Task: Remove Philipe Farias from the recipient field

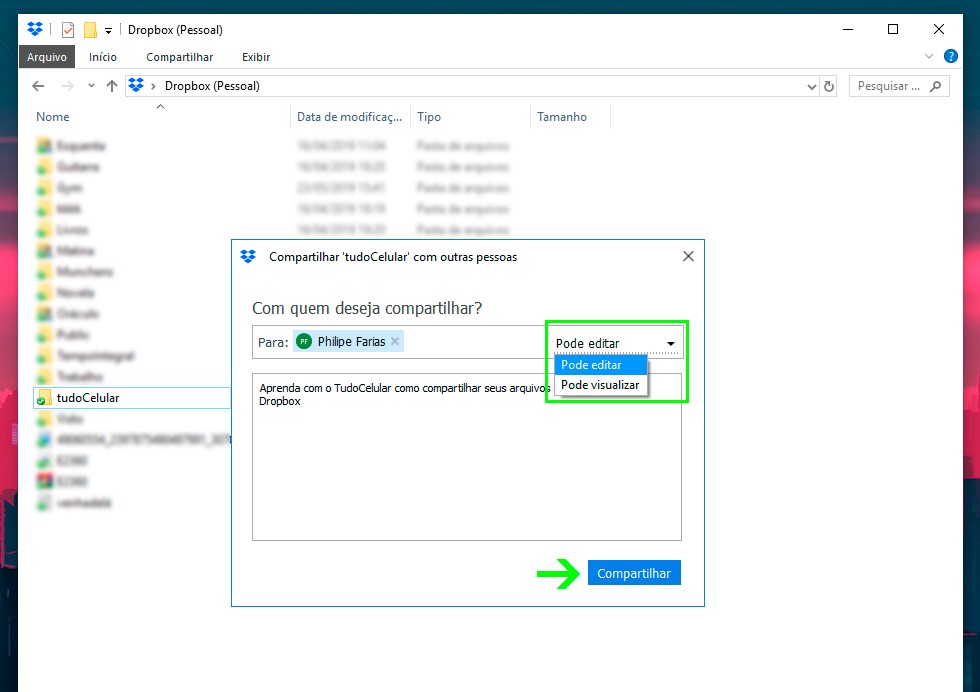Action: (395, 342)
